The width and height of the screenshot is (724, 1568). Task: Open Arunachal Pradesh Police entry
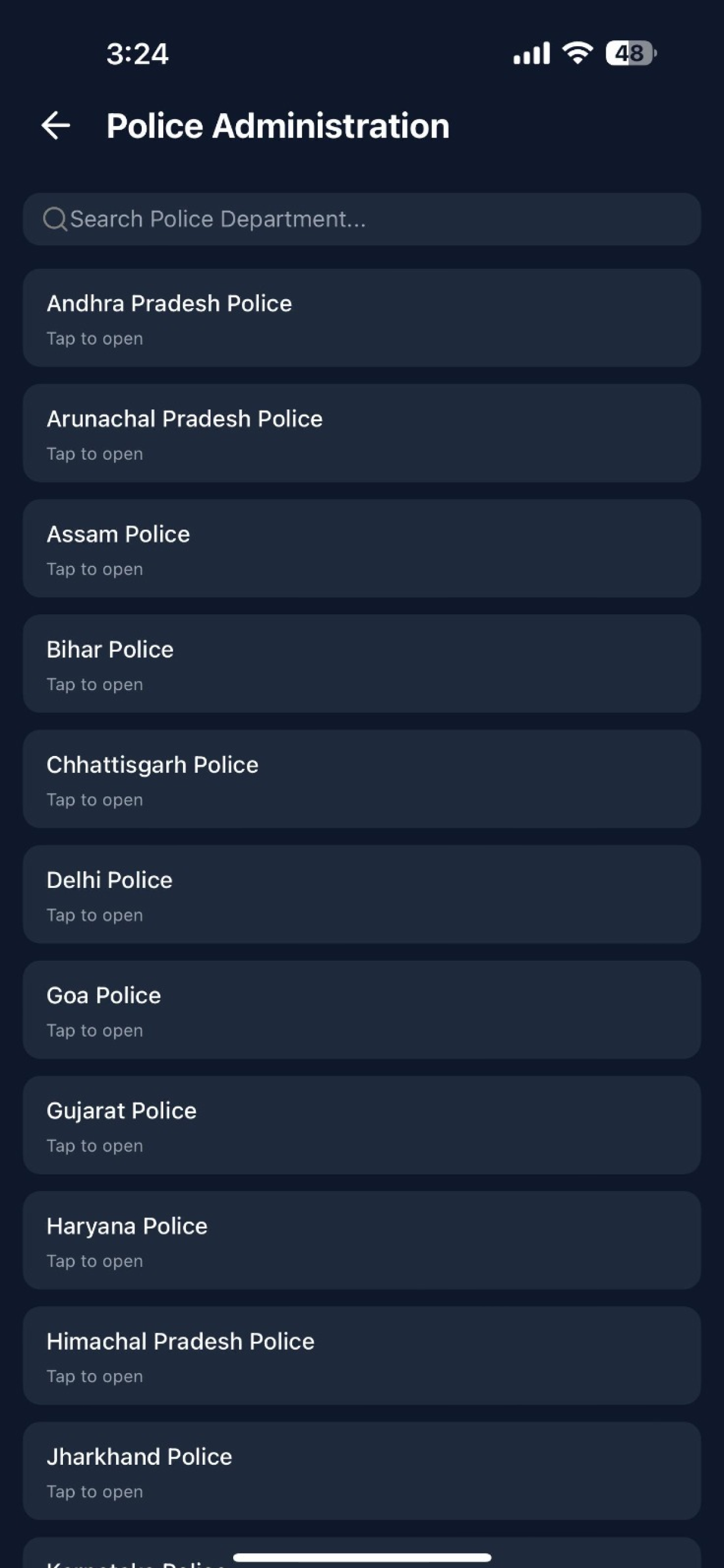point(362,433)
